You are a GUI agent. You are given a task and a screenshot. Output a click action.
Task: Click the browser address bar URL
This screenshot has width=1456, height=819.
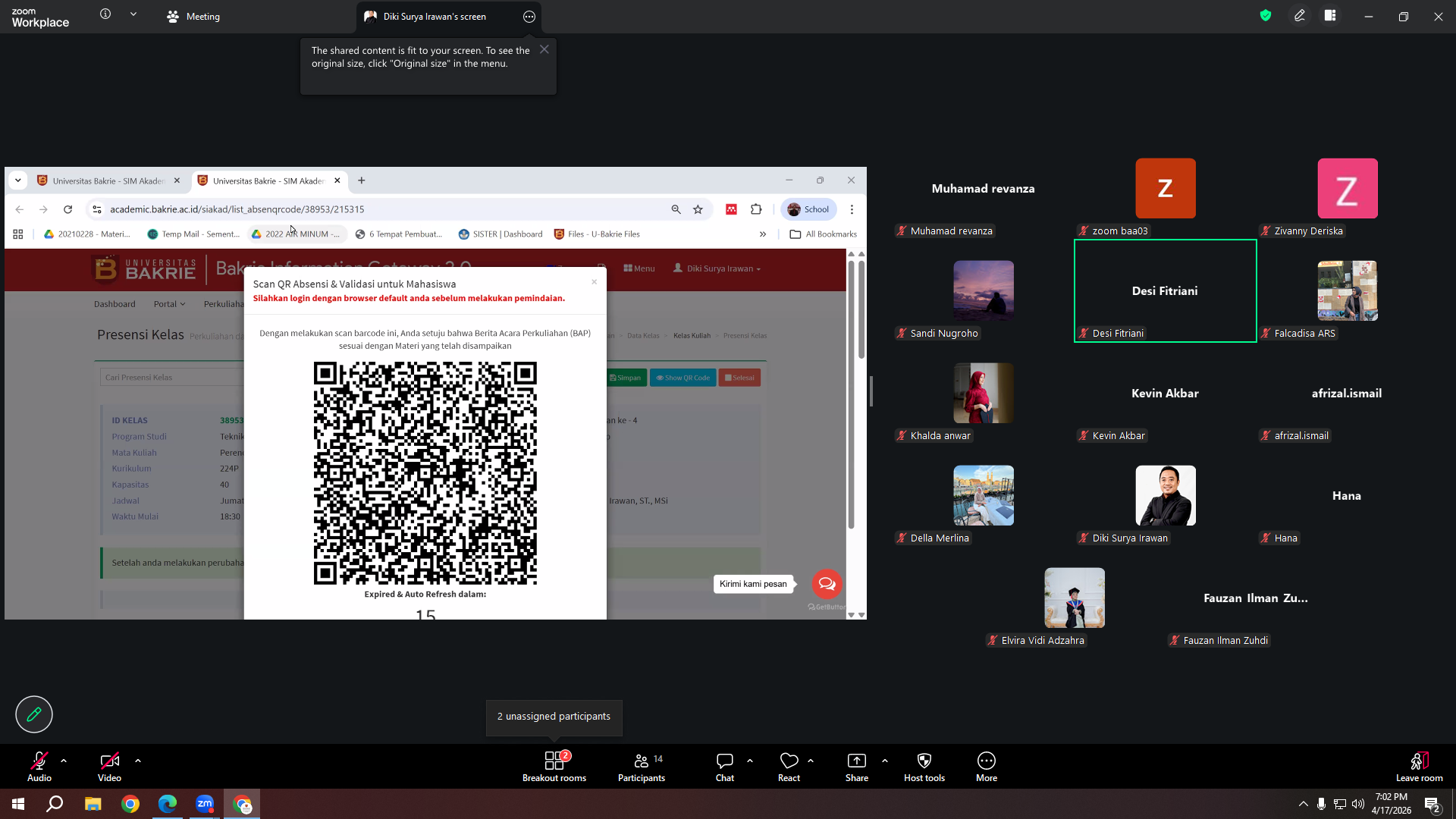point(237,209)
